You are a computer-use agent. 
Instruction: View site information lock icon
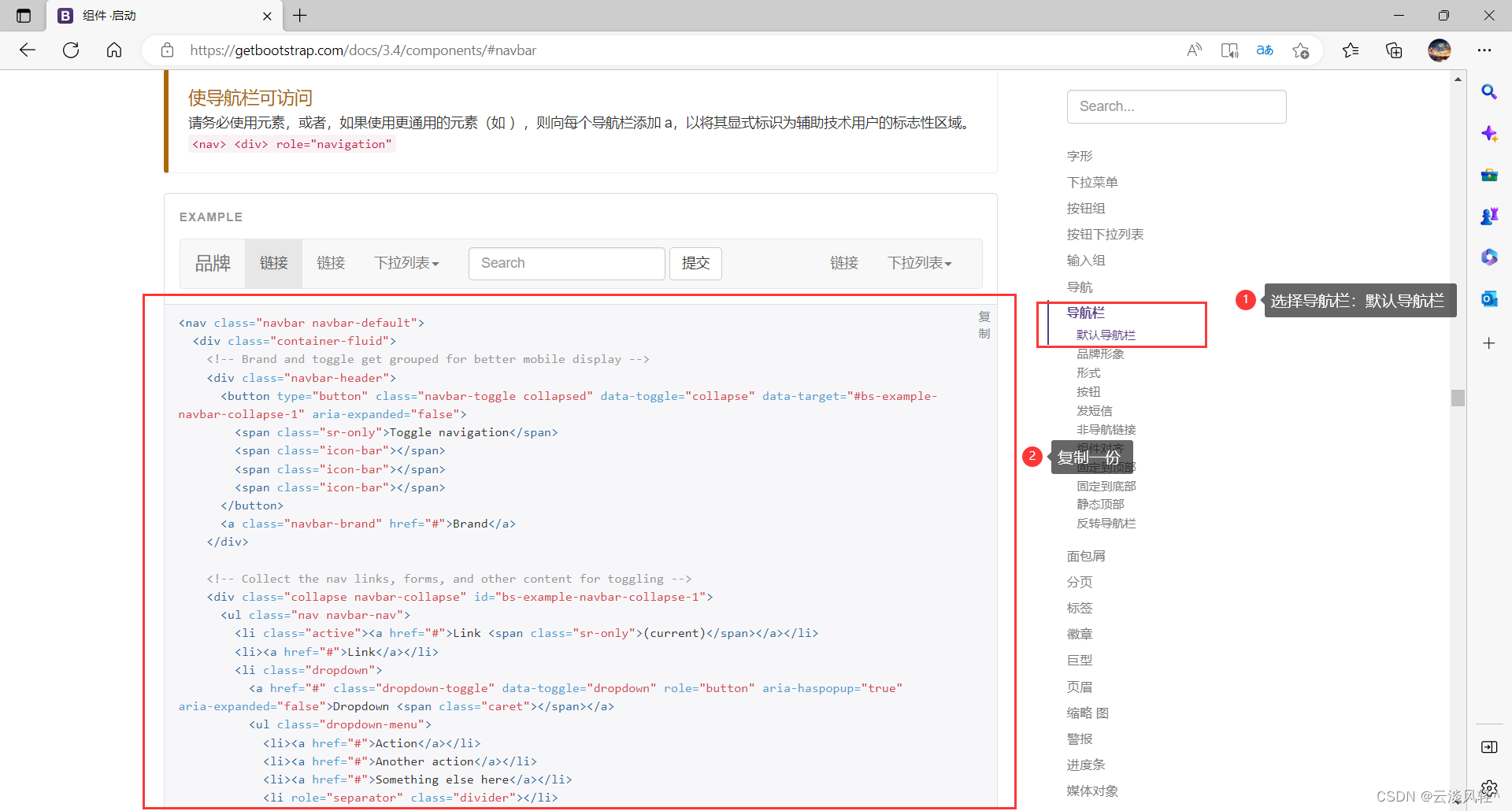167,50
